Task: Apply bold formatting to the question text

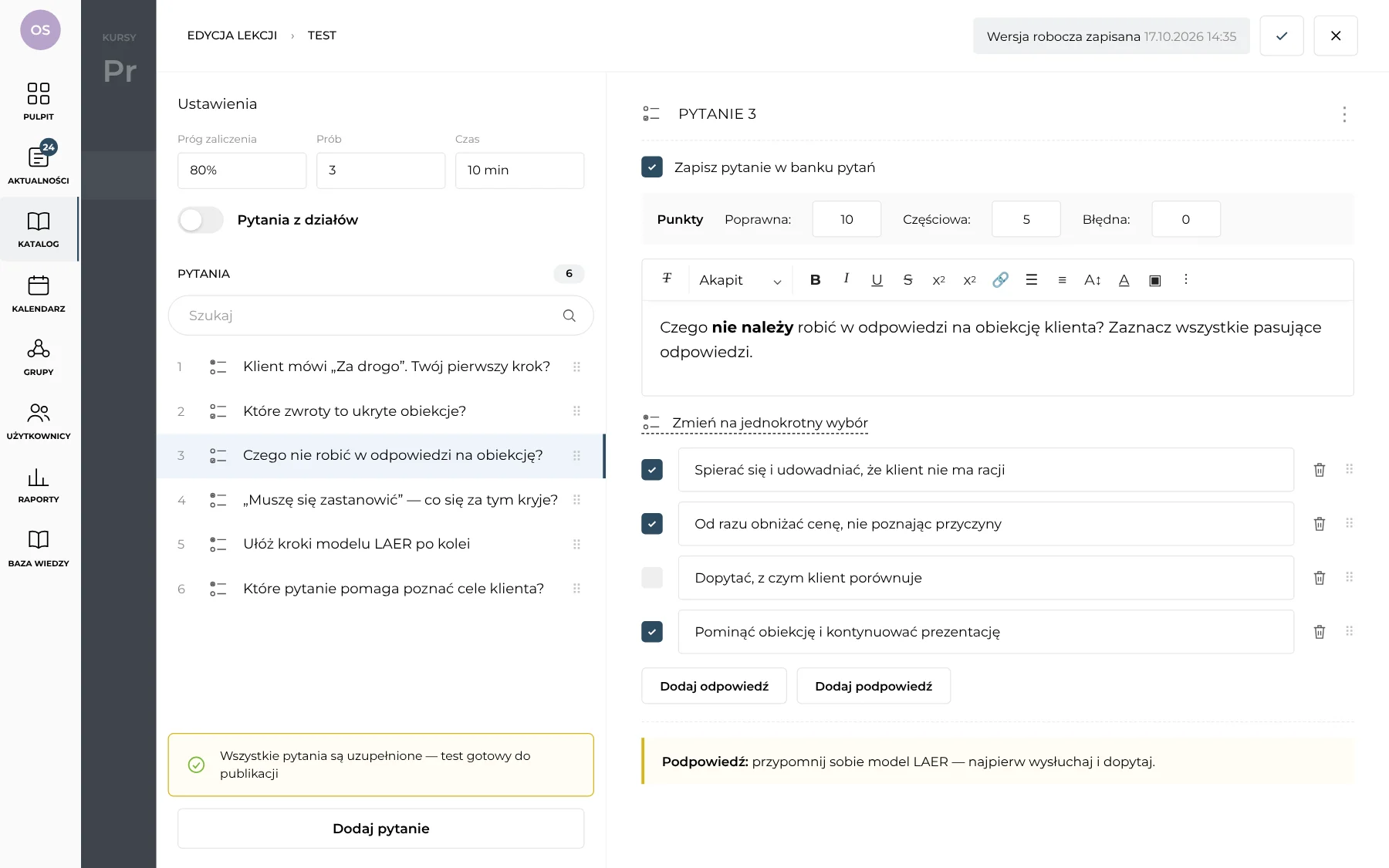Action: click(x=815, y=280)
